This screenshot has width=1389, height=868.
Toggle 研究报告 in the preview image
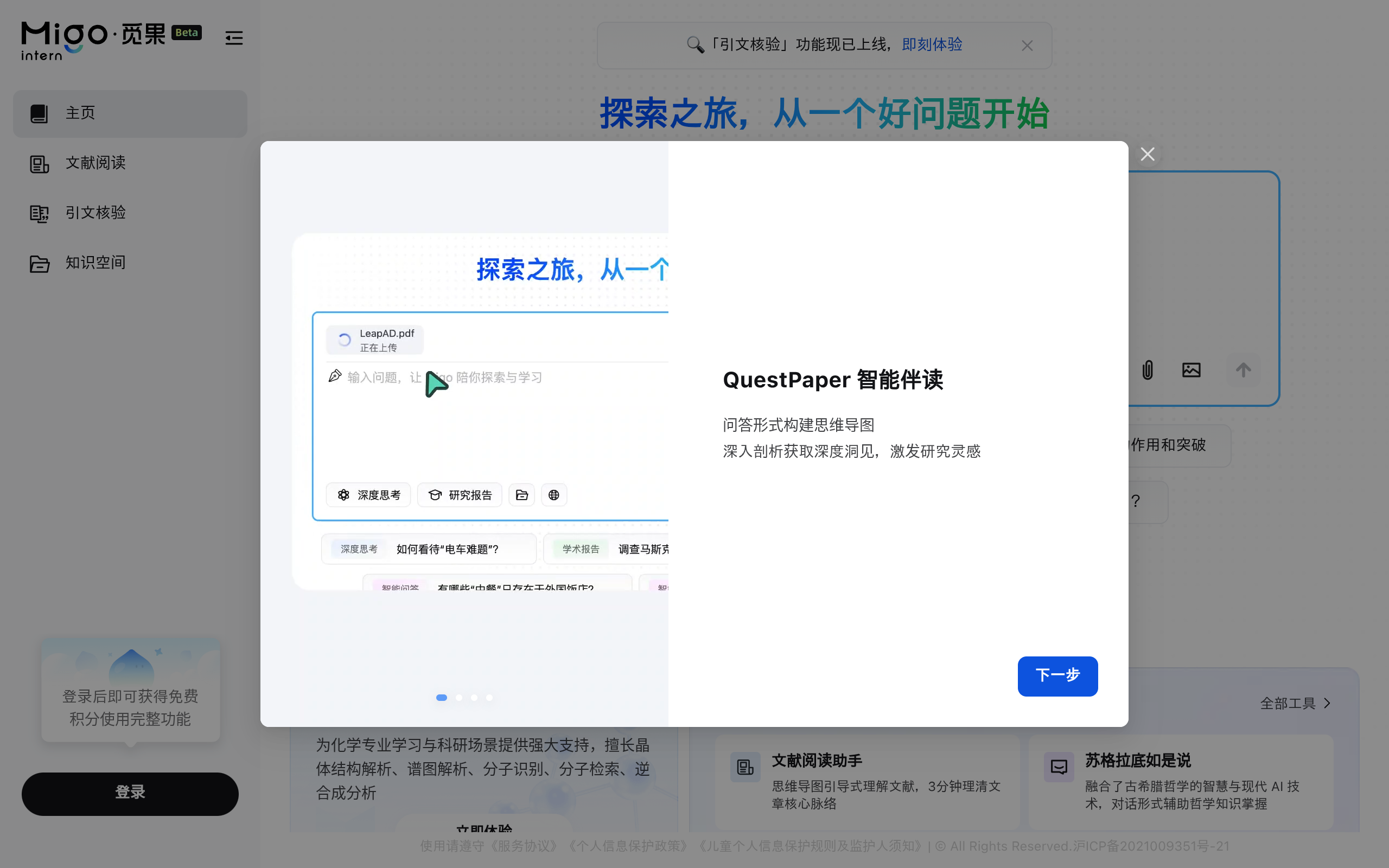pyautogui.click(x=460, y=495)
